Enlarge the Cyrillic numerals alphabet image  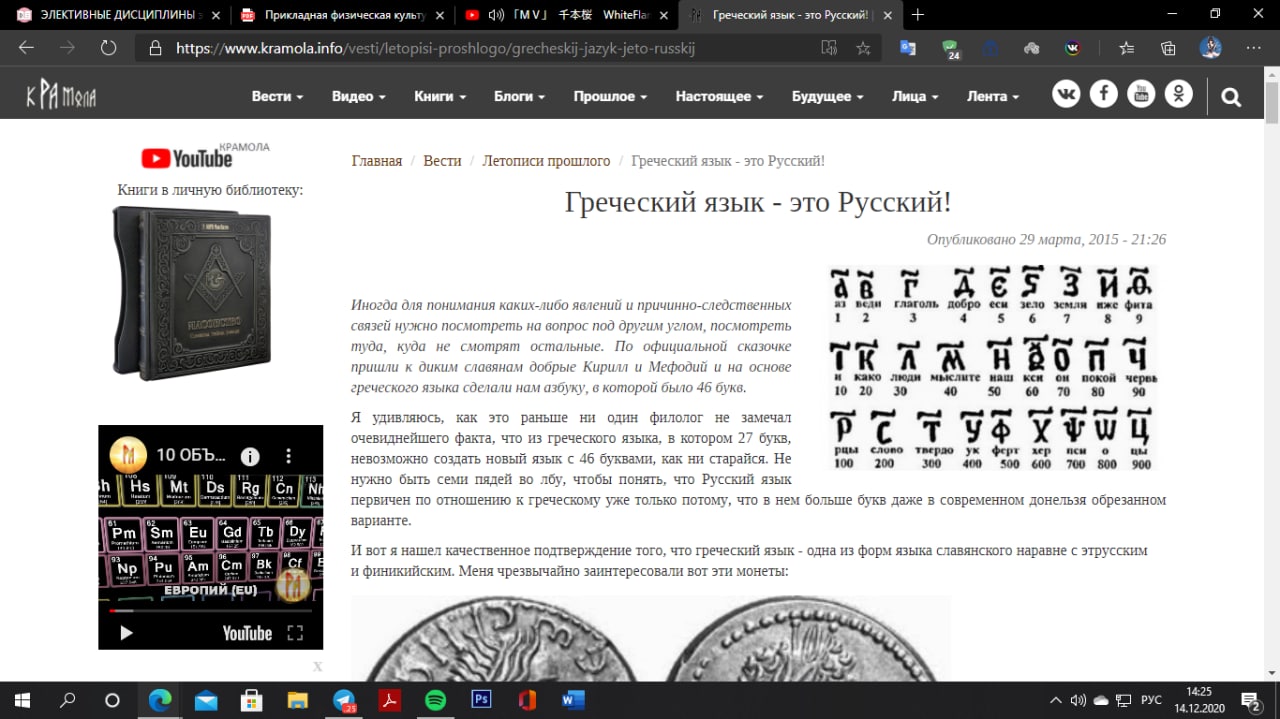pos(992,367)
